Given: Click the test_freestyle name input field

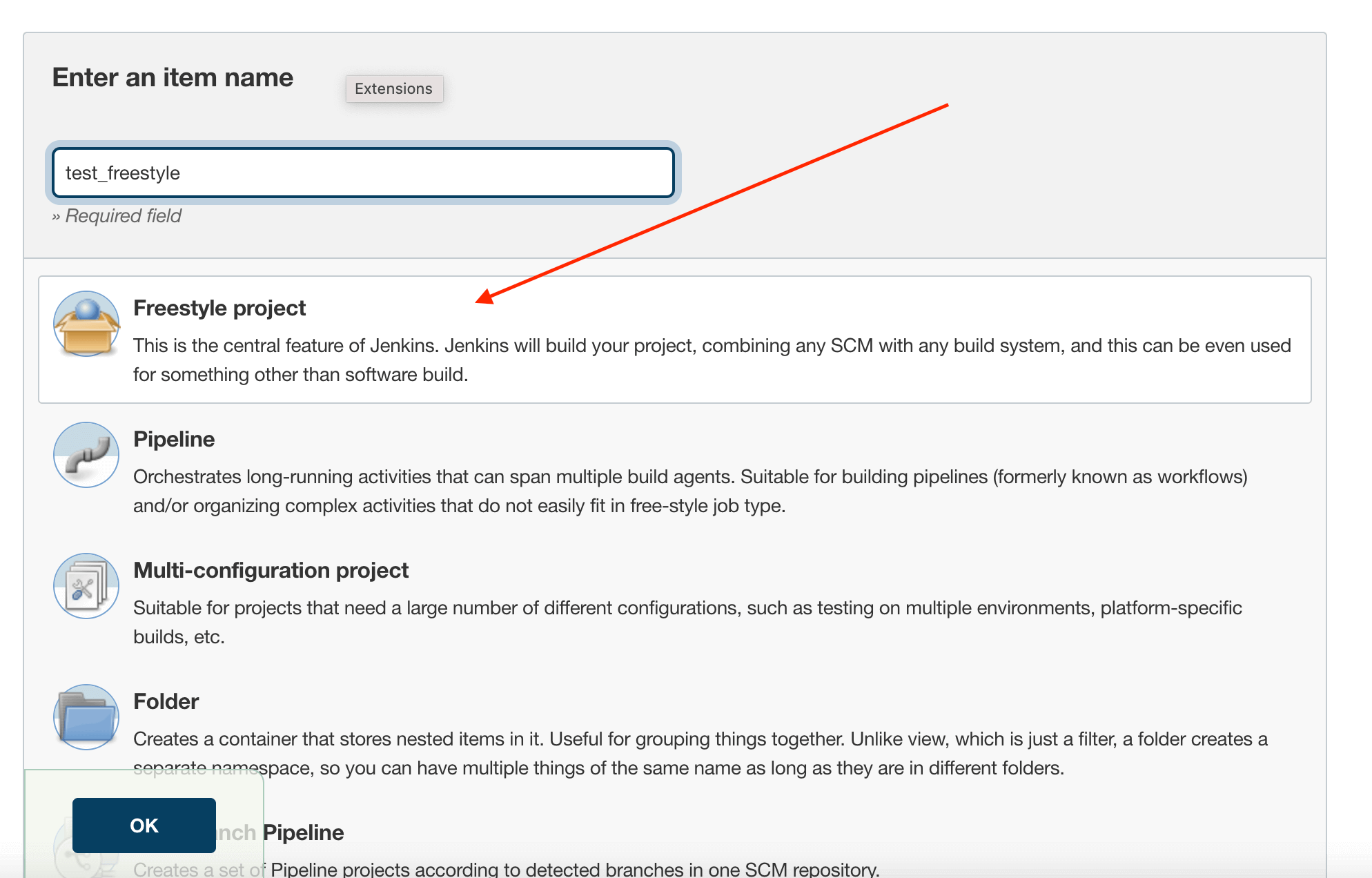Looking at the screenshot, I should tap(364, 173).
